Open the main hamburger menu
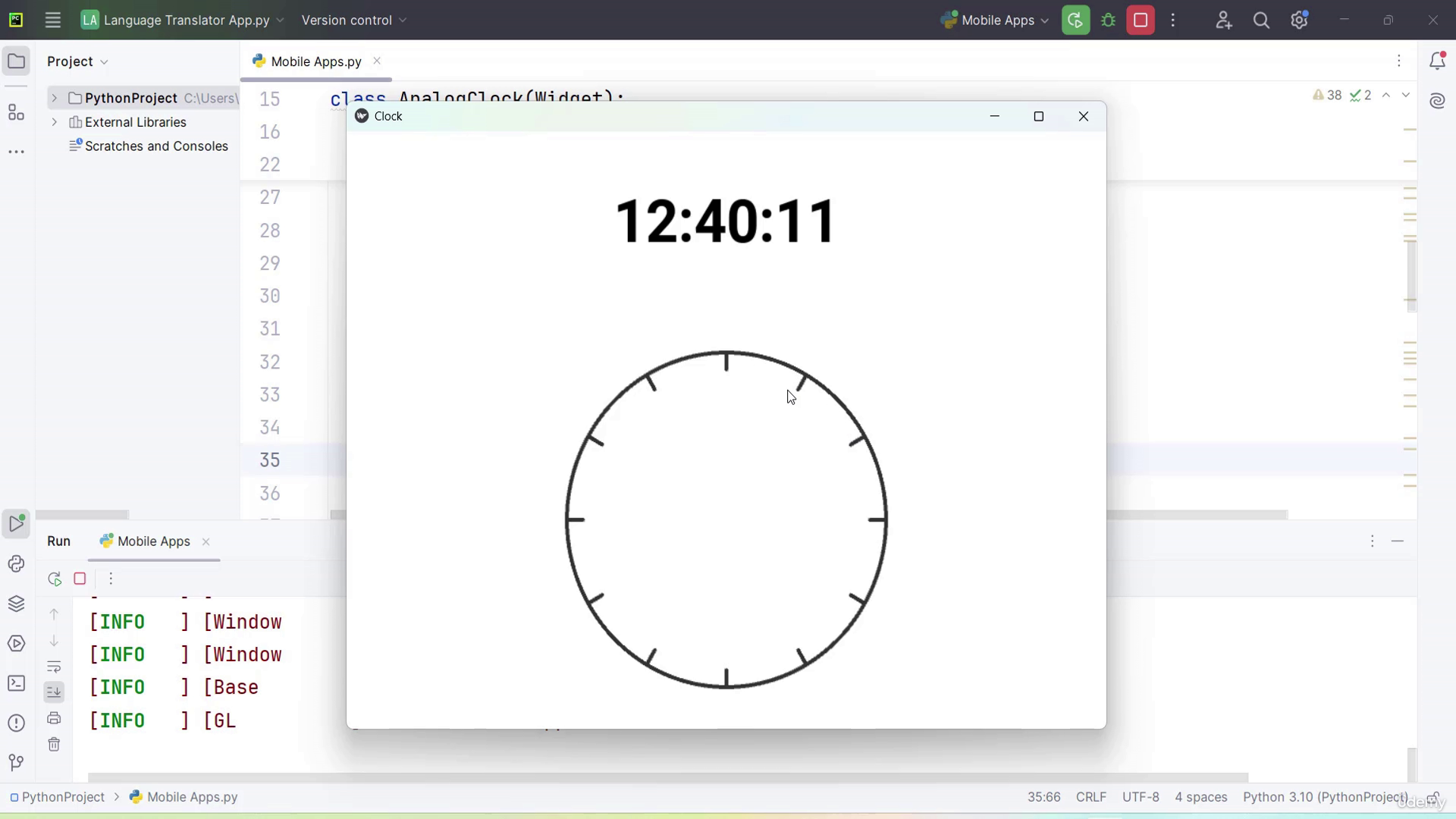The height and width of the screenshot is (819, 1456). click(x=52, y=20)
